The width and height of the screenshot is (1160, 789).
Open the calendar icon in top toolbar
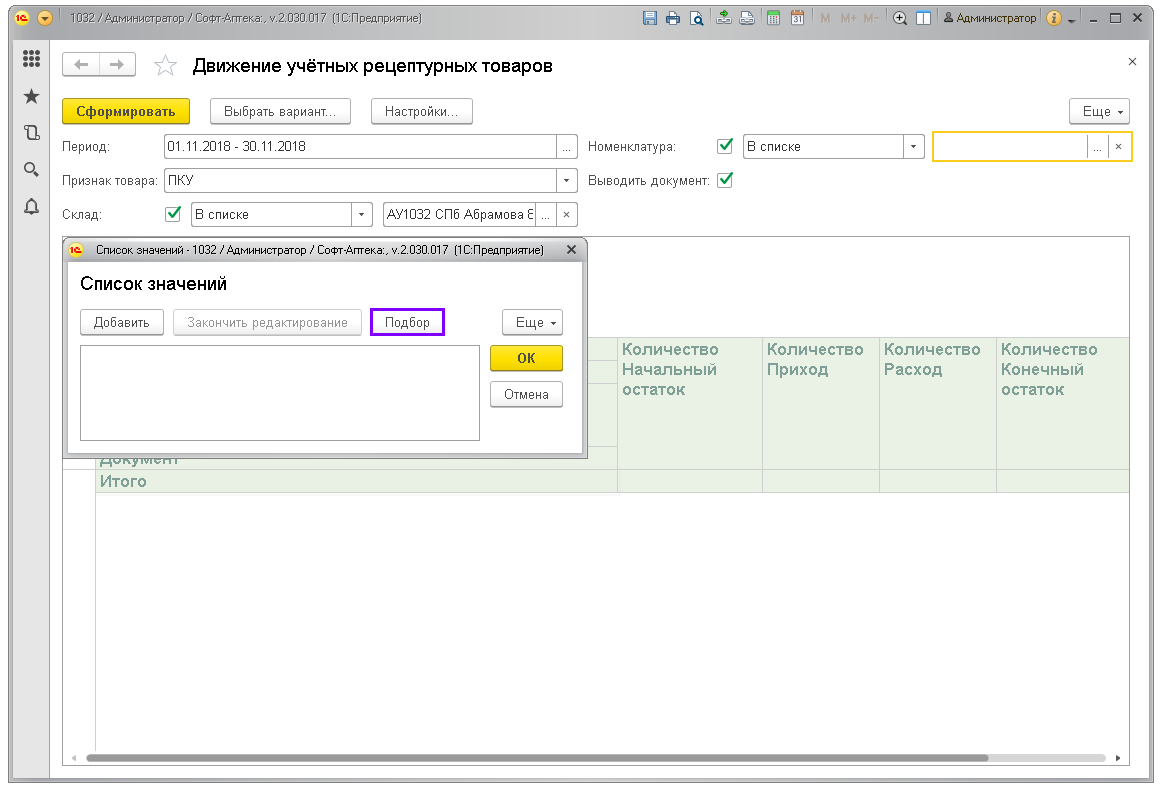click(797, 18)
